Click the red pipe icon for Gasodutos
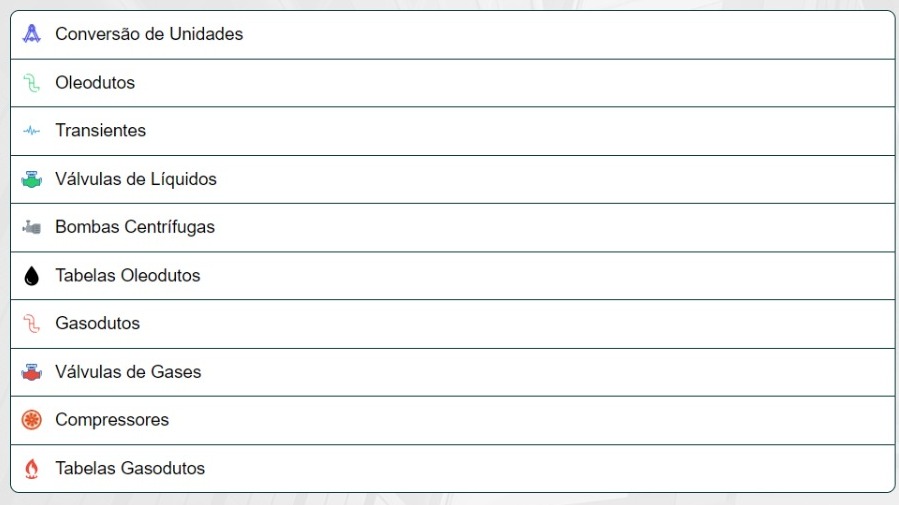This screenshot has width=899, height=505. click(x=32, y=323)
